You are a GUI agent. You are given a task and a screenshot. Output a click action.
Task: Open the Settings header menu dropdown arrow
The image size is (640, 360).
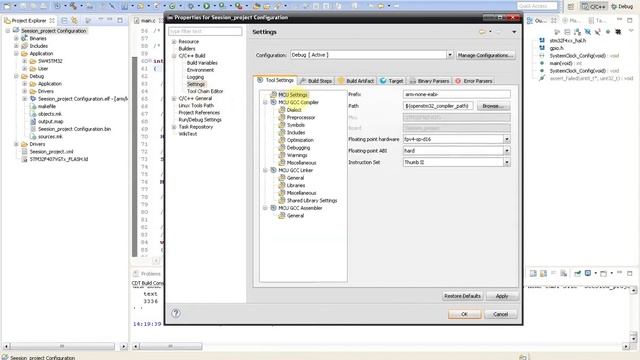pyautogui.click(x=514, y=32)
